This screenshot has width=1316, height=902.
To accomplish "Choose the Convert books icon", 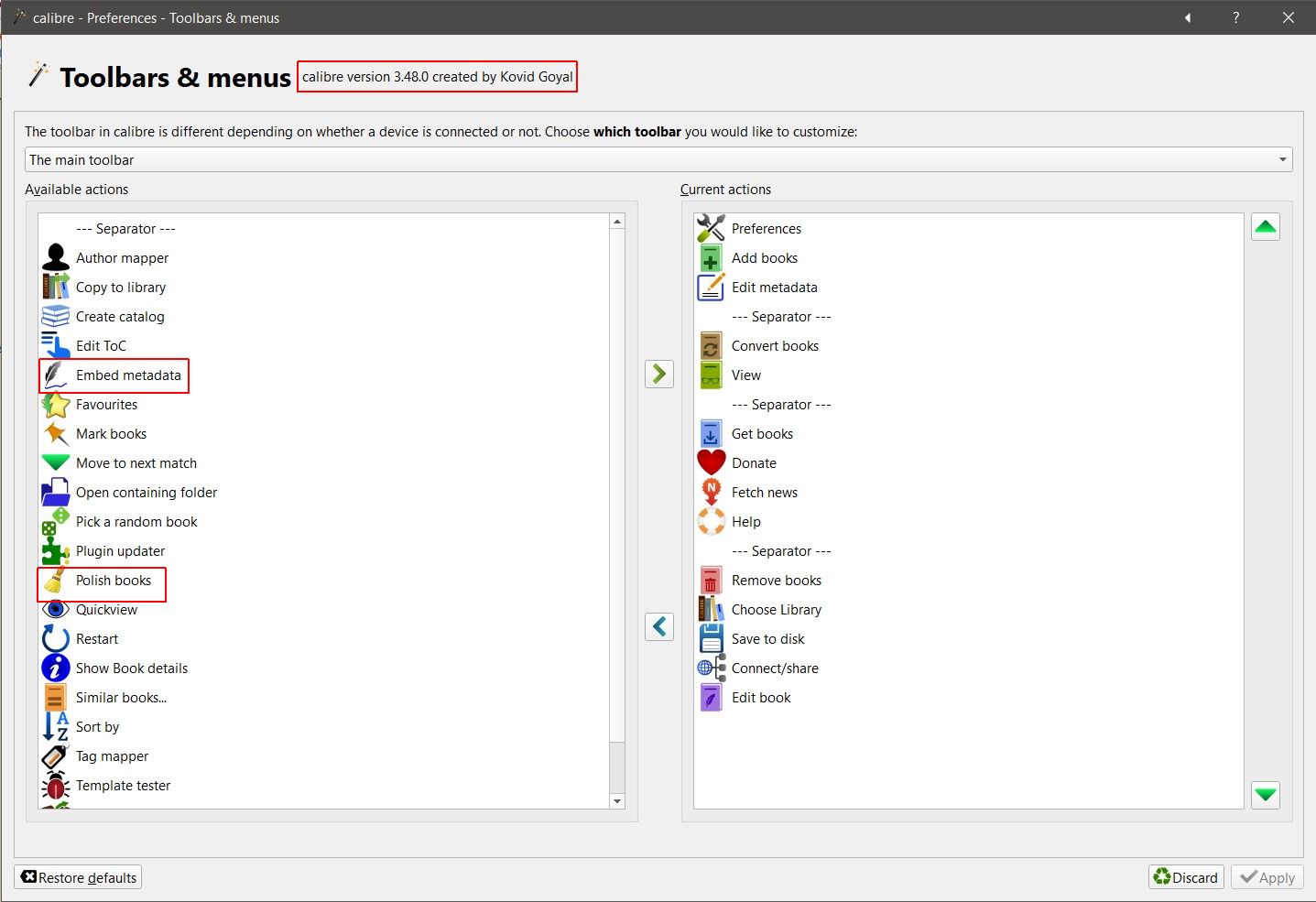I will coord(712,346).
